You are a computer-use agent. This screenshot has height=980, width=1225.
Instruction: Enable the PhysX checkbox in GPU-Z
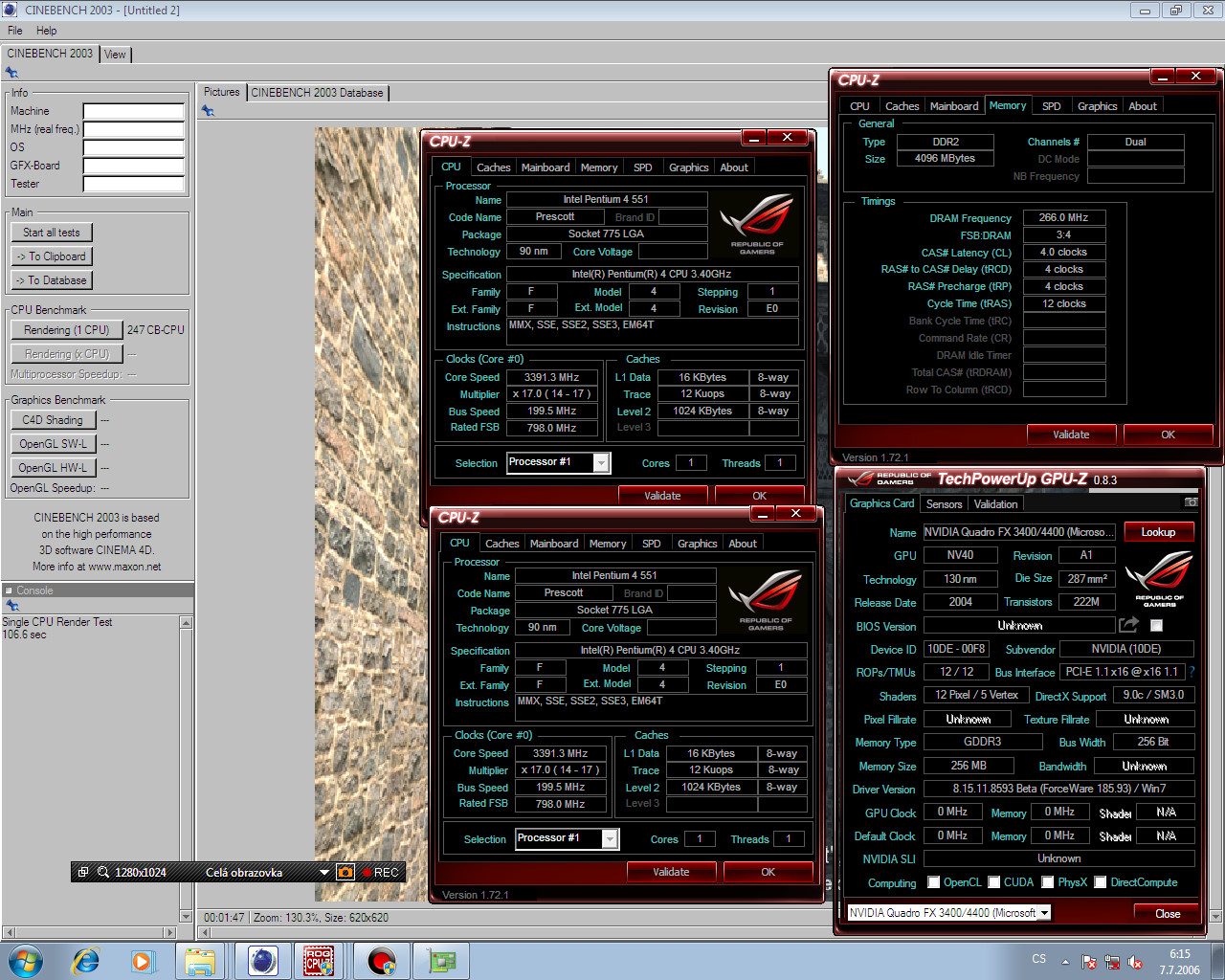click(x=1048, y=882)
